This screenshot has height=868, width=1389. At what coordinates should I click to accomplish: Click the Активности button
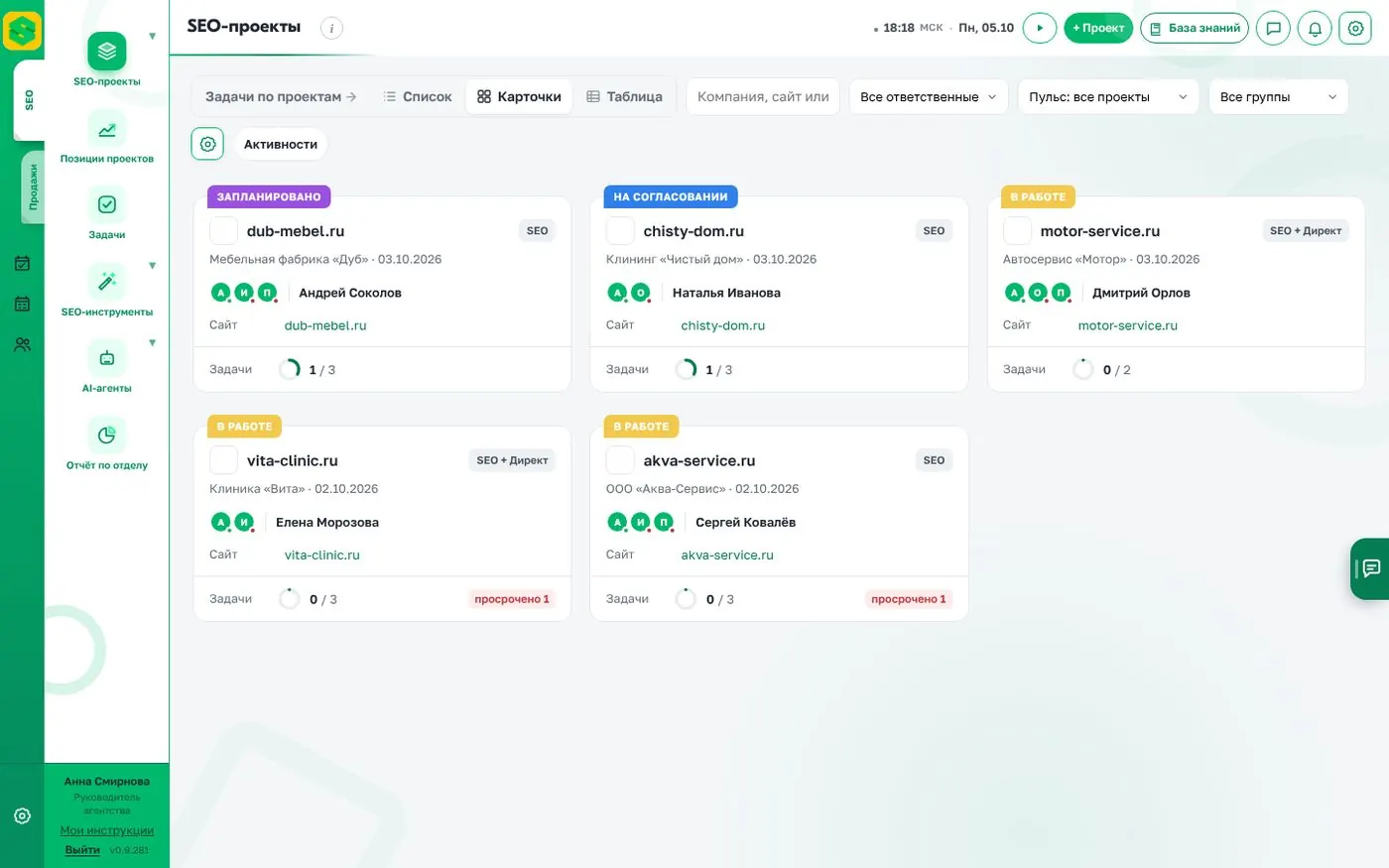281,144
